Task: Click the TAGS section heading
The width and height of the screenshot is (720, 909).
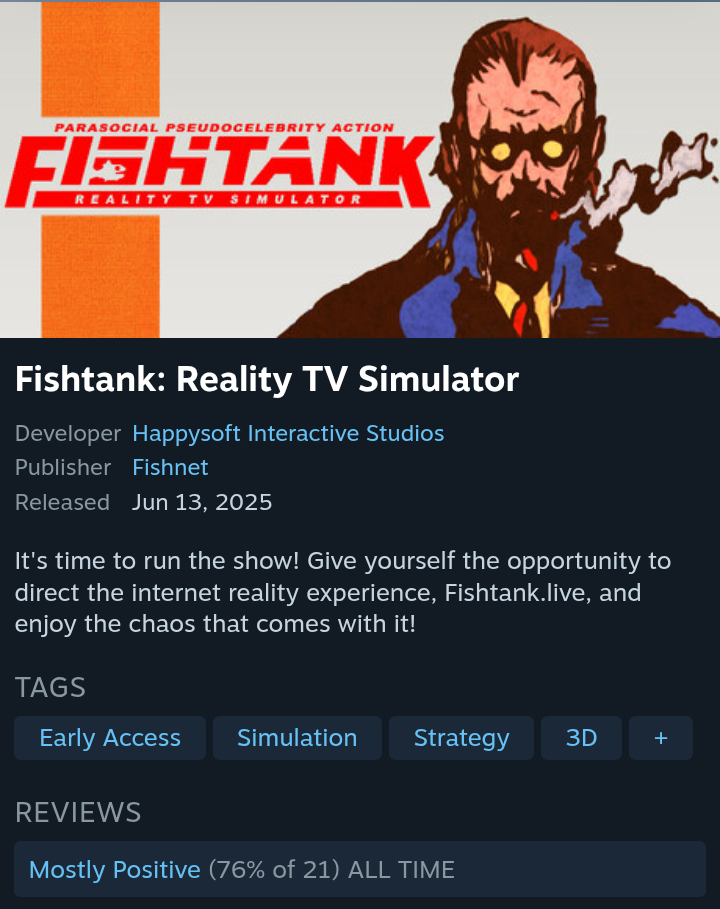Action: [x=50, y=688]
